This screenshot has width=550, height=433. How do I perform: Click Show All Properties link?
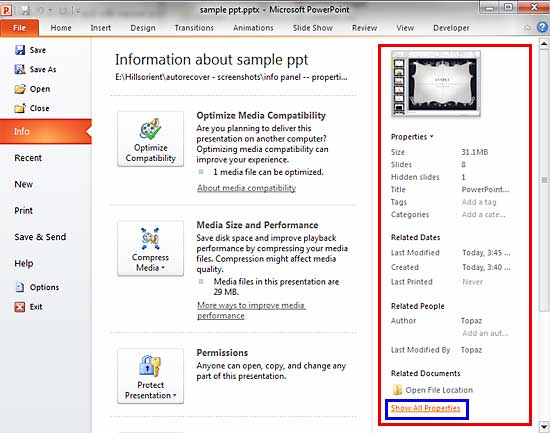click(x=425, y=408)
